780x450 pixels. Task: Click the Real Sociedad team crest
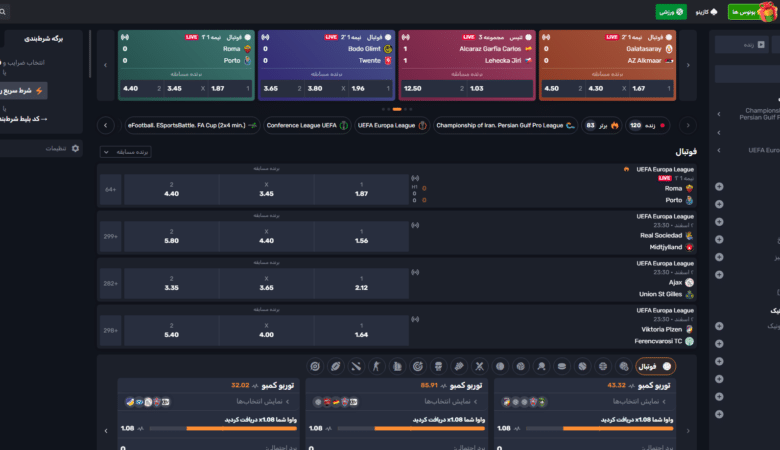(x=689, y=235)
